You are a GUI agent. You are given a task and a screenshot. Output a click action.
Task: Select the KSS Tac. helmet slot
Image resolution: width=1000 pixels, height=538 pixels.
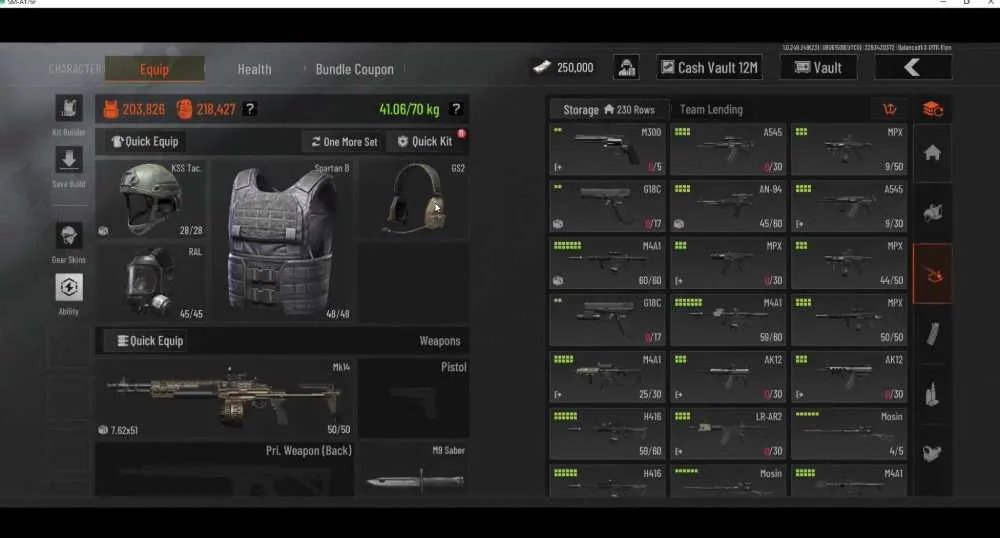[151, 199]
